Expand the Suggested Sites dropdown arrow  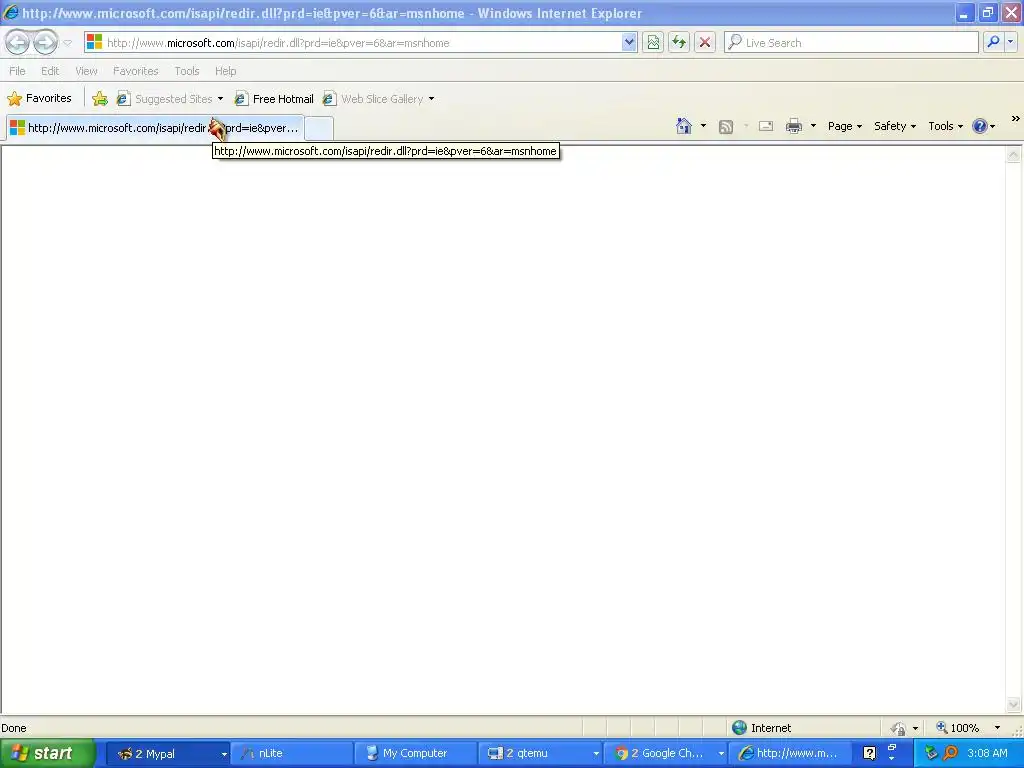pos(220,99)
